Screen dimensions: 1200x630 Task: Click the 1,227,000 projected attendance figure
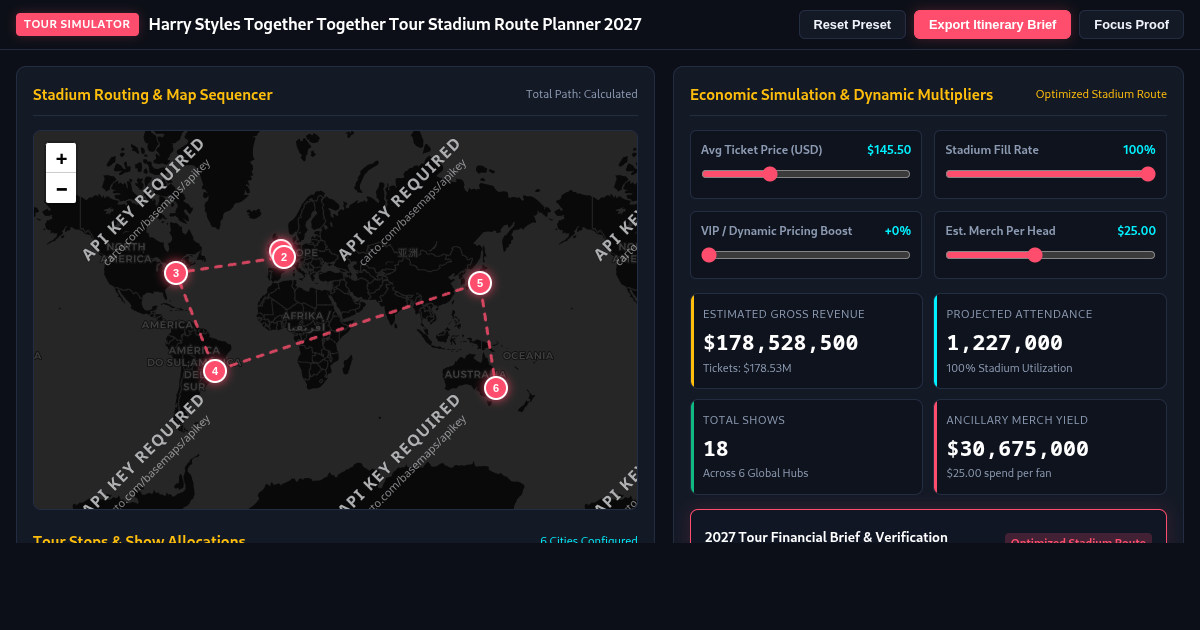click(x=1005, y=343)
